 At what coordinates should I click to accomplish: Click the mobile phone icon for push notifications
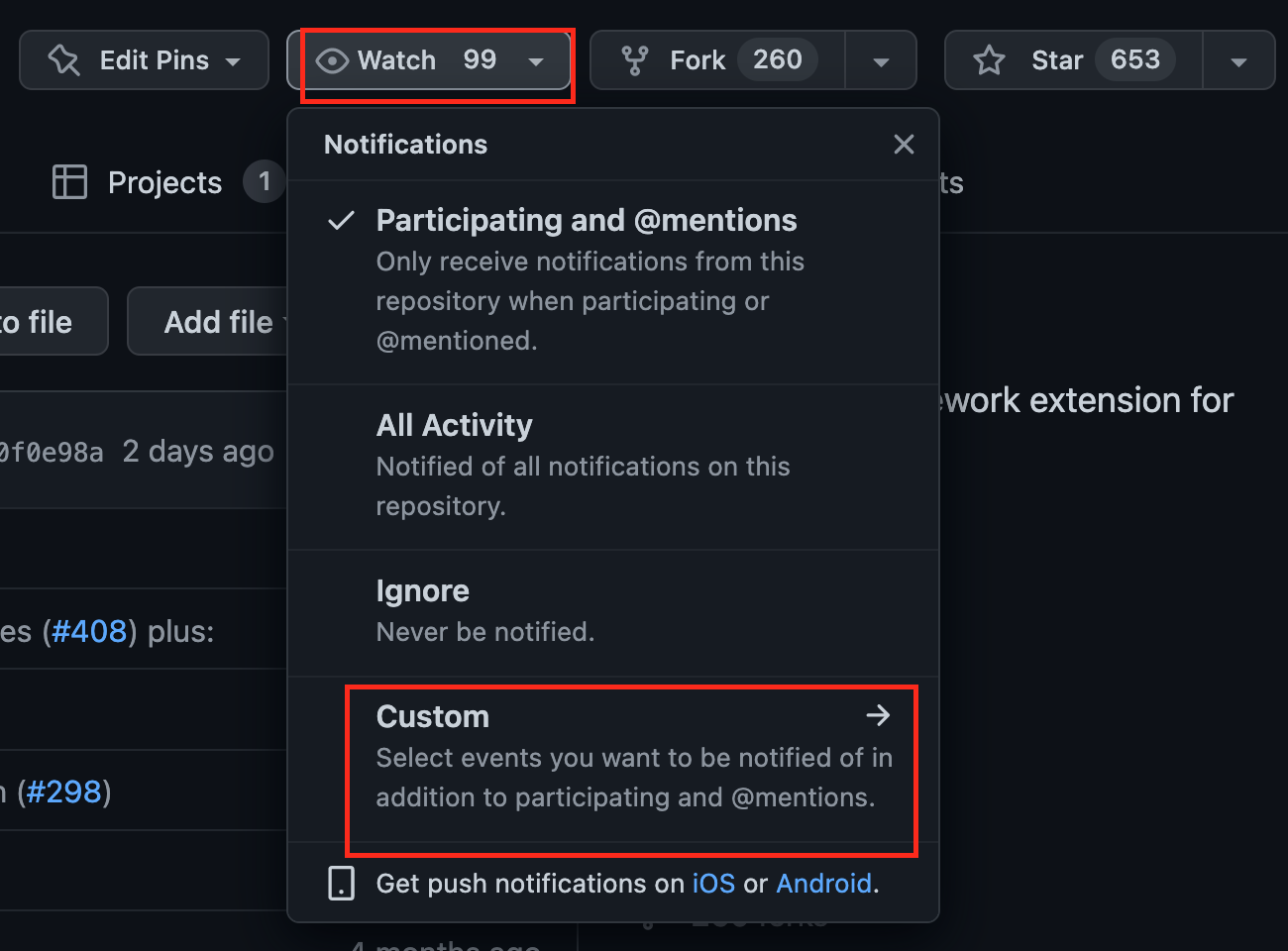tap(340, 883)
